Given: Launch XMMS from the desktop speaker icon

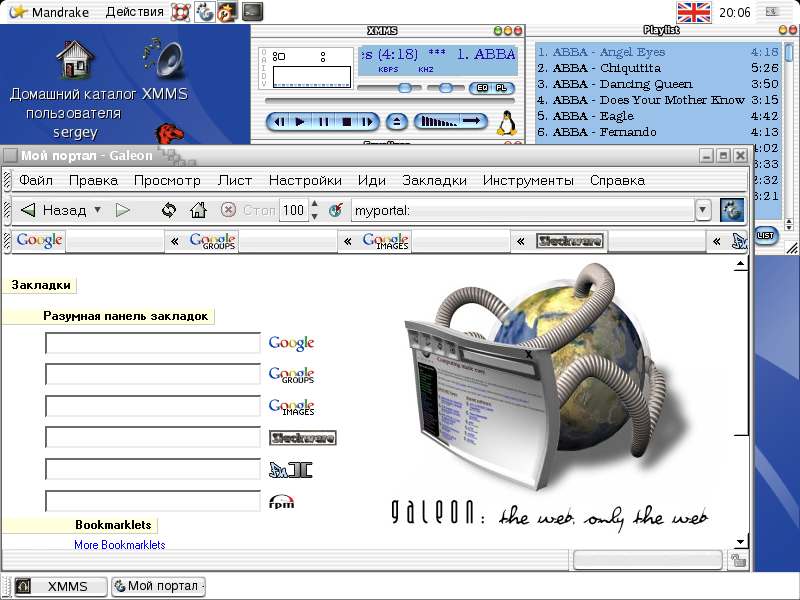Looking at the screenshot, I should (164, 59).
